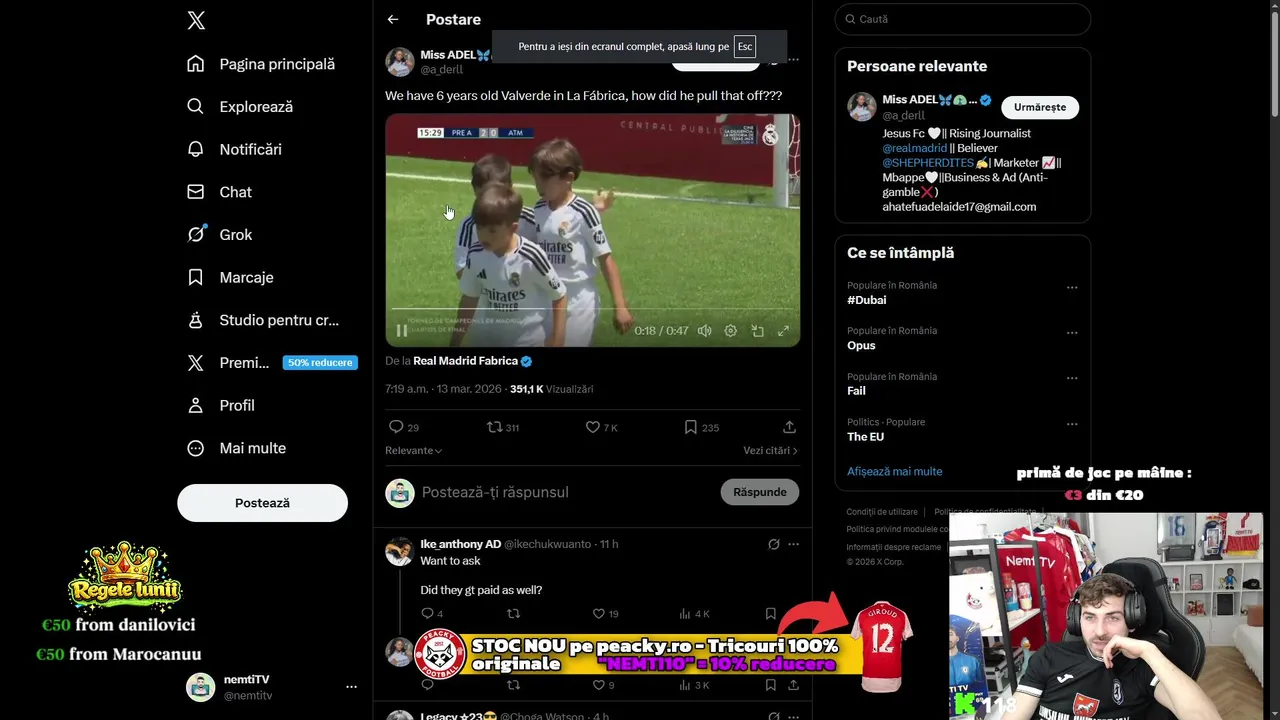
Task: Click Afișează mai multe link
Action: 895,471
